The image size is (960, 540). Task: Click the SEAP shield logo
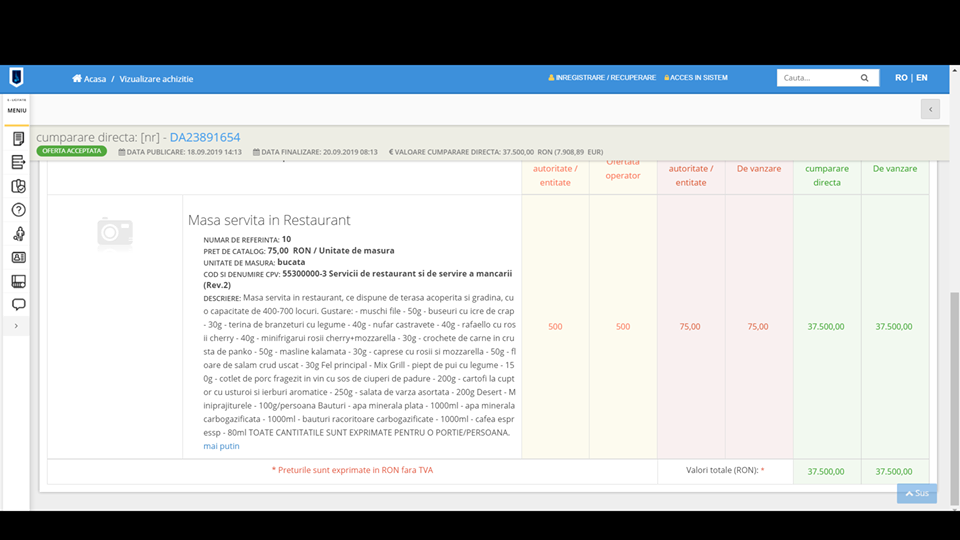(x=16, y=78)
